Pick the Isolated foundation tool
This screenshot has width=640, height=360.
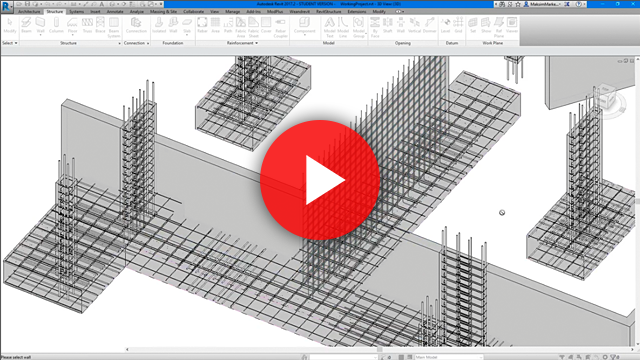pos(159,25)
